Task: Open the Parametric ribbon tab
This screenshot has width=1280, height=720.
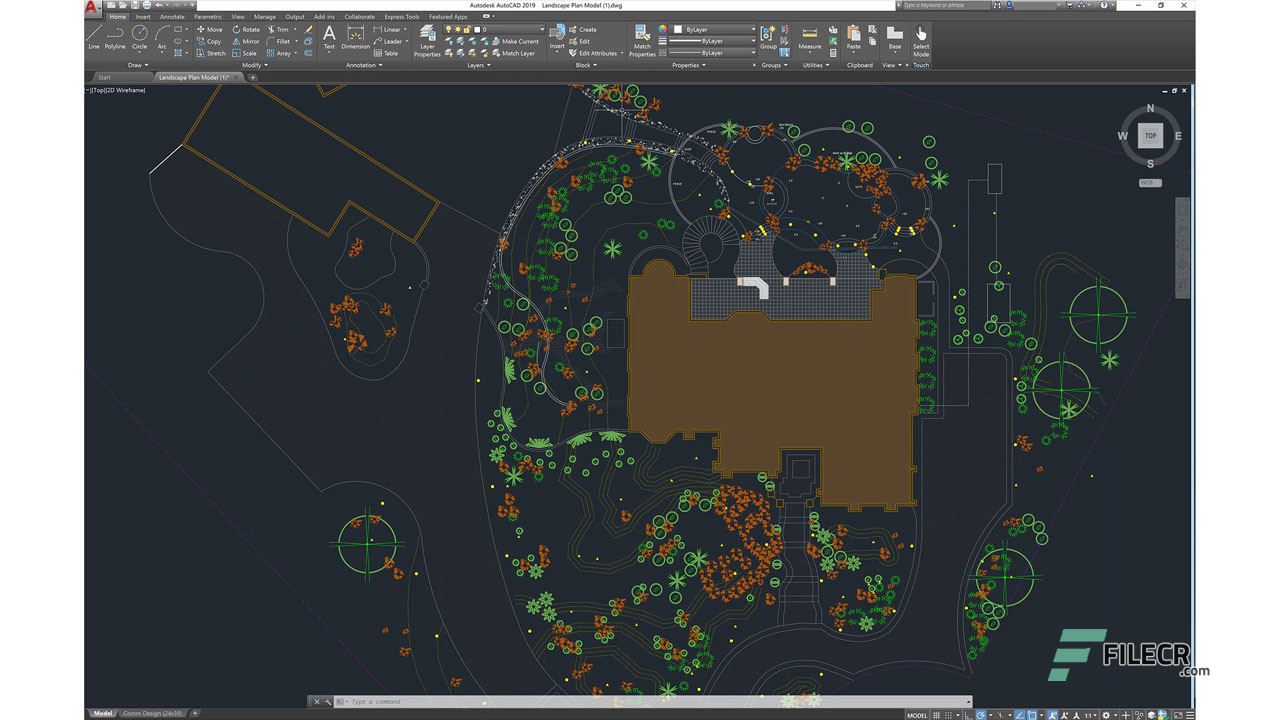Action: [x=208, y=17]
